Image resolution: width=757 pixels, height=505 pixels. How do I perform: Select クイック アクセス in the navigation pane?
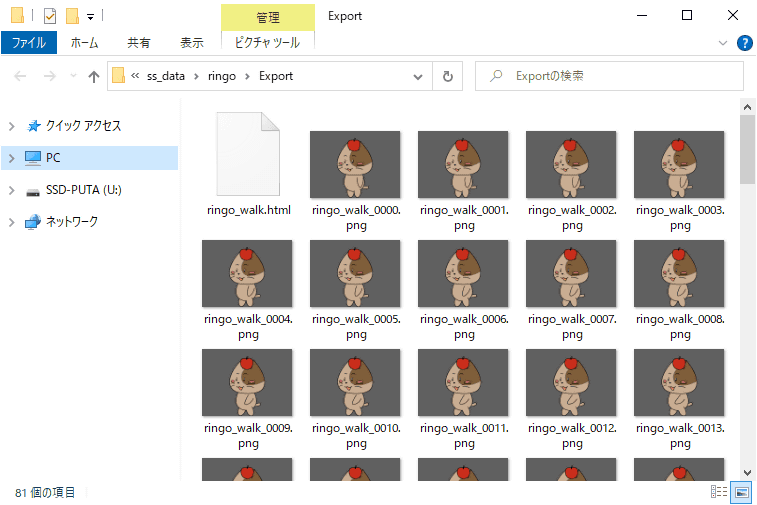tap(83, 126)
